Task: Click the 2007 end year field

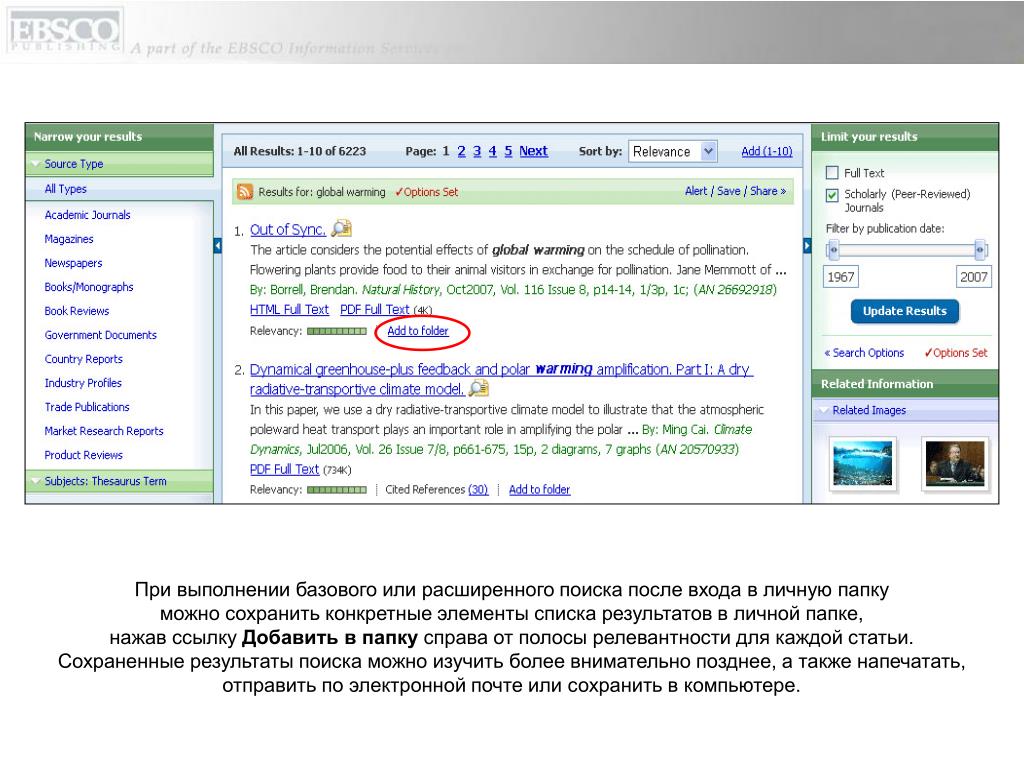Action: pos(973,277)
